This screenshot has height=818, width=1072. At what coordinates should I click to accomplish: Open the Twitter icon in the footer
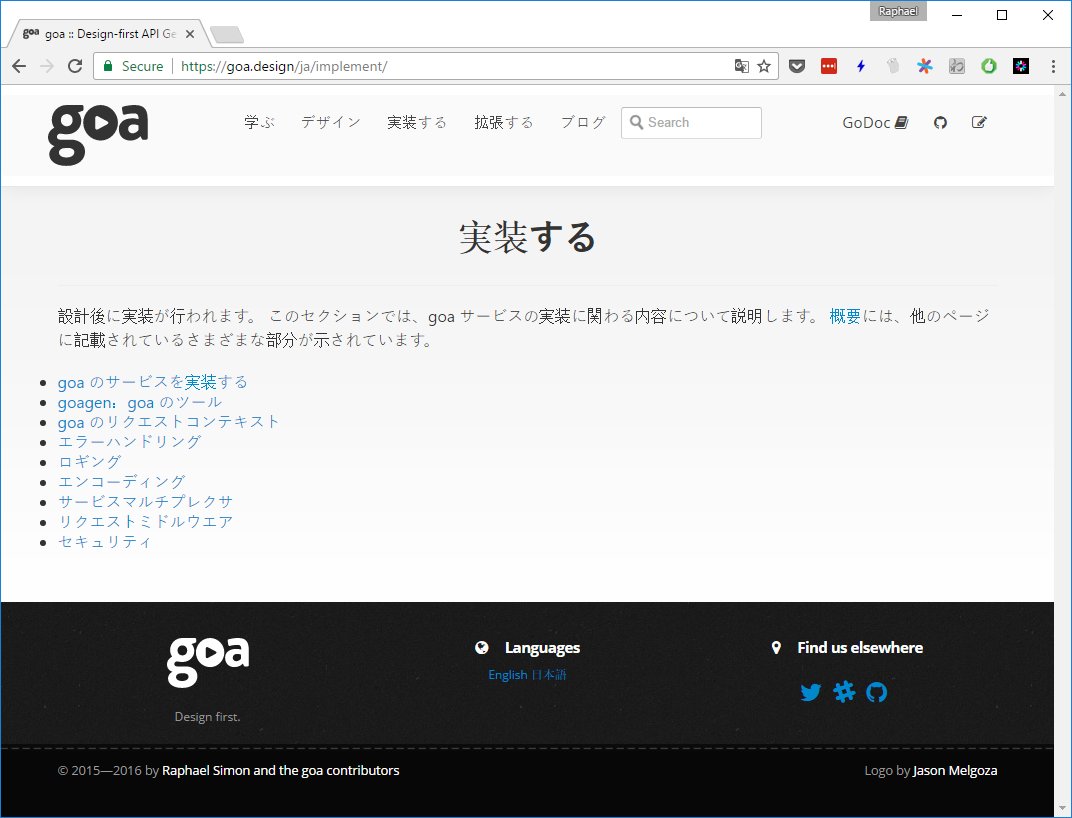[x=811, y=692]
